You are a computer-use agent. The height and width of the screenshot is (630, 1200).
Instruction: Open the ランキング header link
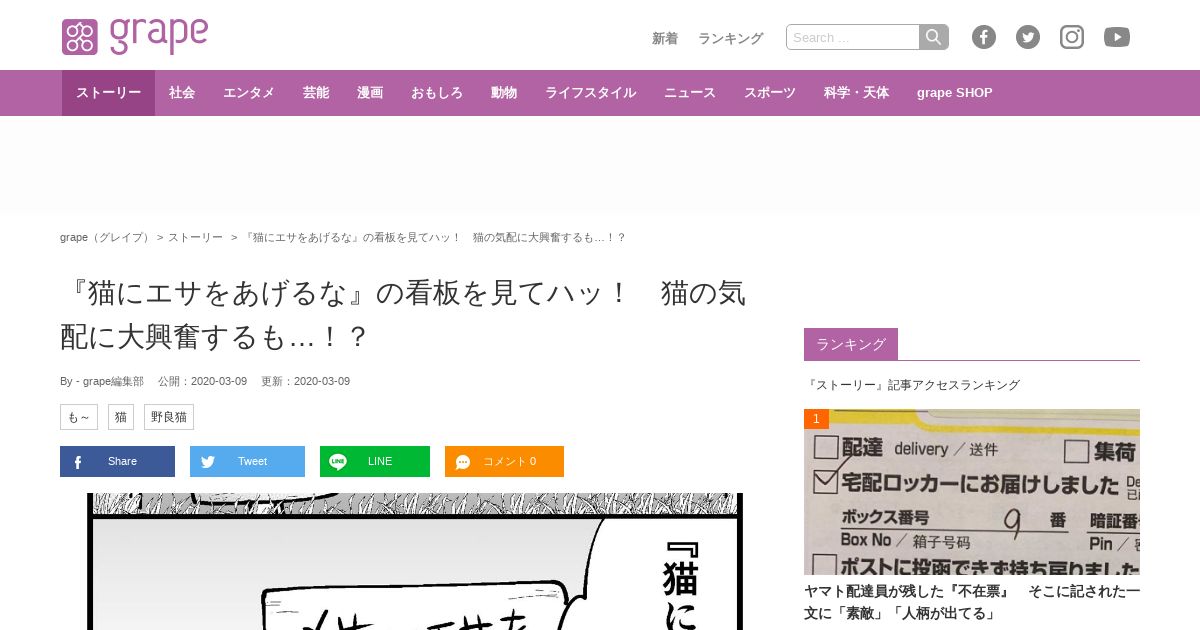pos(730,38)
